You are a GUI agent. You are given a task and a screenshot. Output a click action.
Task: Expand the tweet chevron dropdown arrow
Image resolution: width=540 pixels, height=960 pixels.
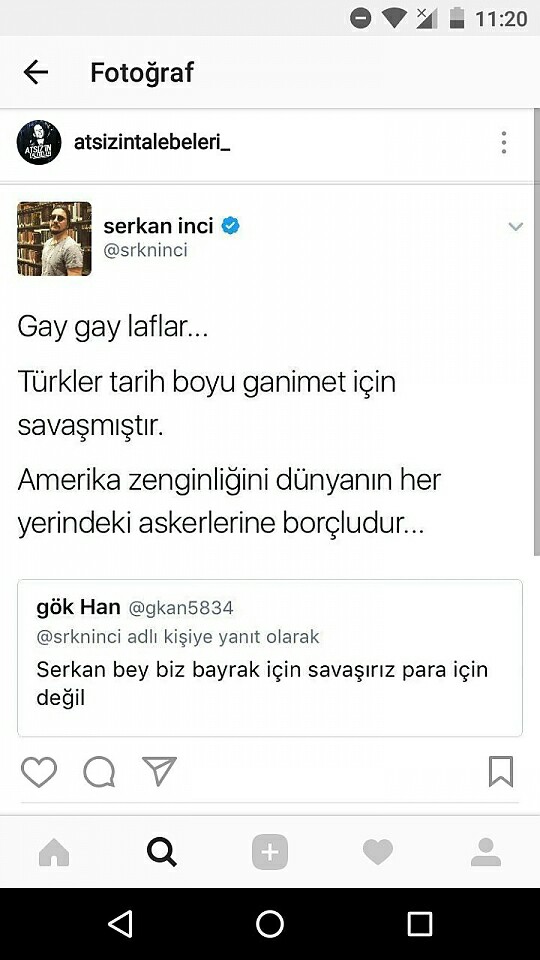pyautogui.click(x=516, y=227)
